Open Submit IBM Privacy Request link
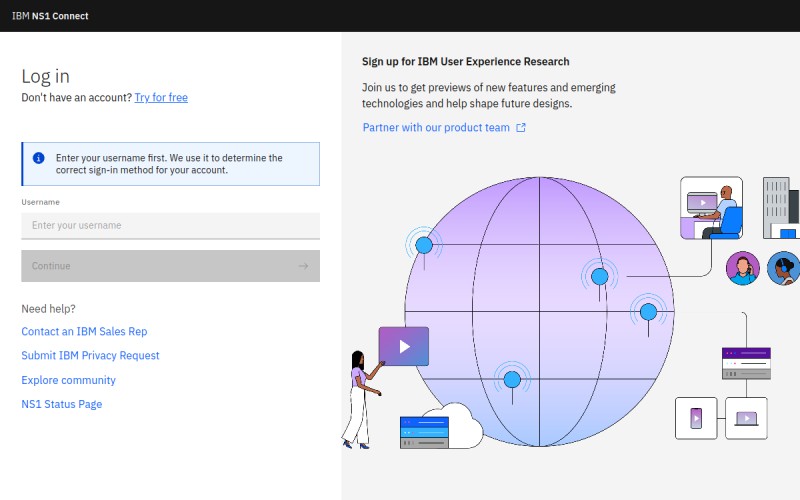The image size is (800, 500). pyautogui.click(x=90, y=356)
